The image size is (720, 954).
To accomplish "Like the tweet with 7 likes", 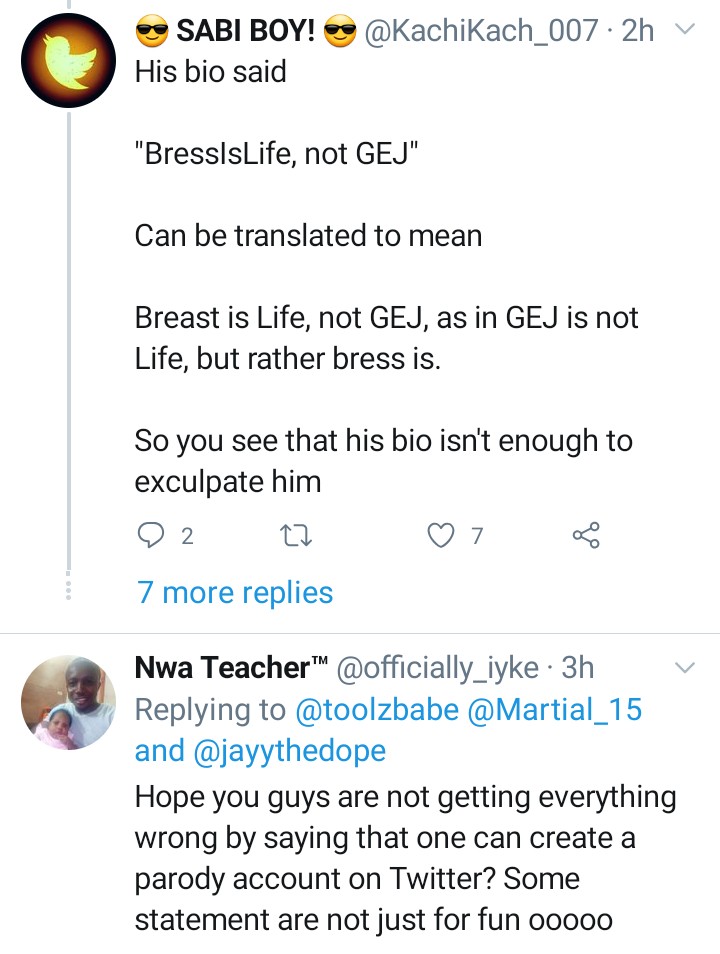I will tap(441, 537).
